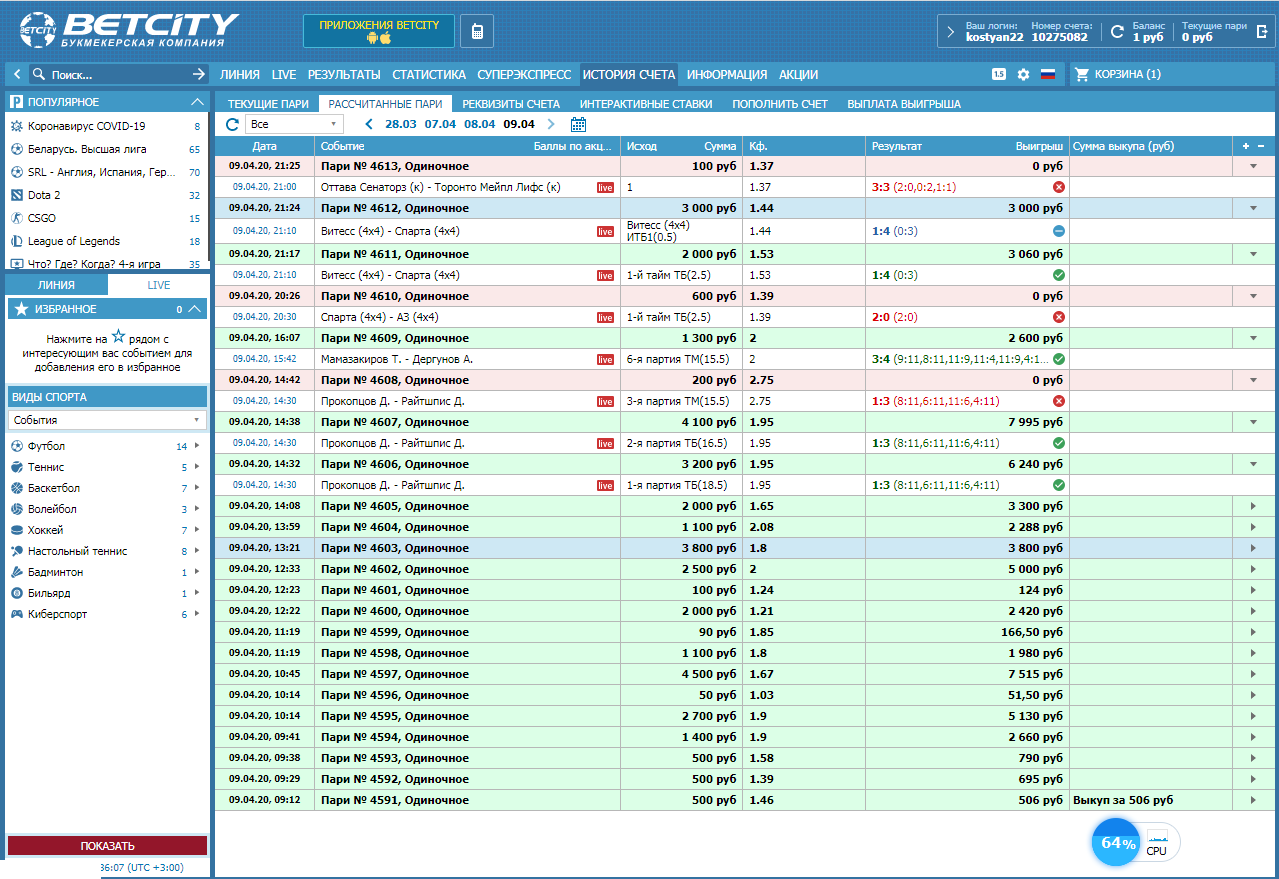This screenshot has height=879, width=1279.
Task: Collapse the Избранное section
Action: point(195,309)
